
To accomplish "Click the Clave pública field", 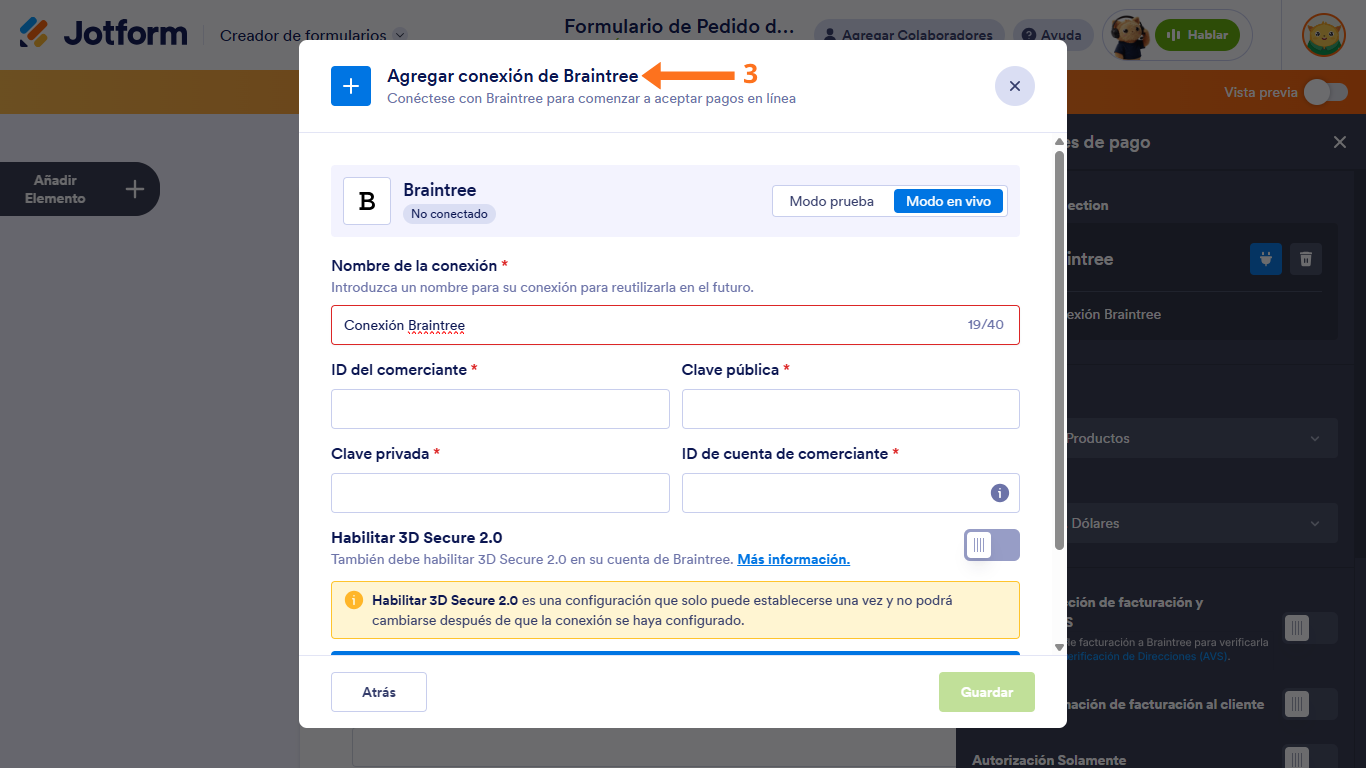I will [851, 409].
